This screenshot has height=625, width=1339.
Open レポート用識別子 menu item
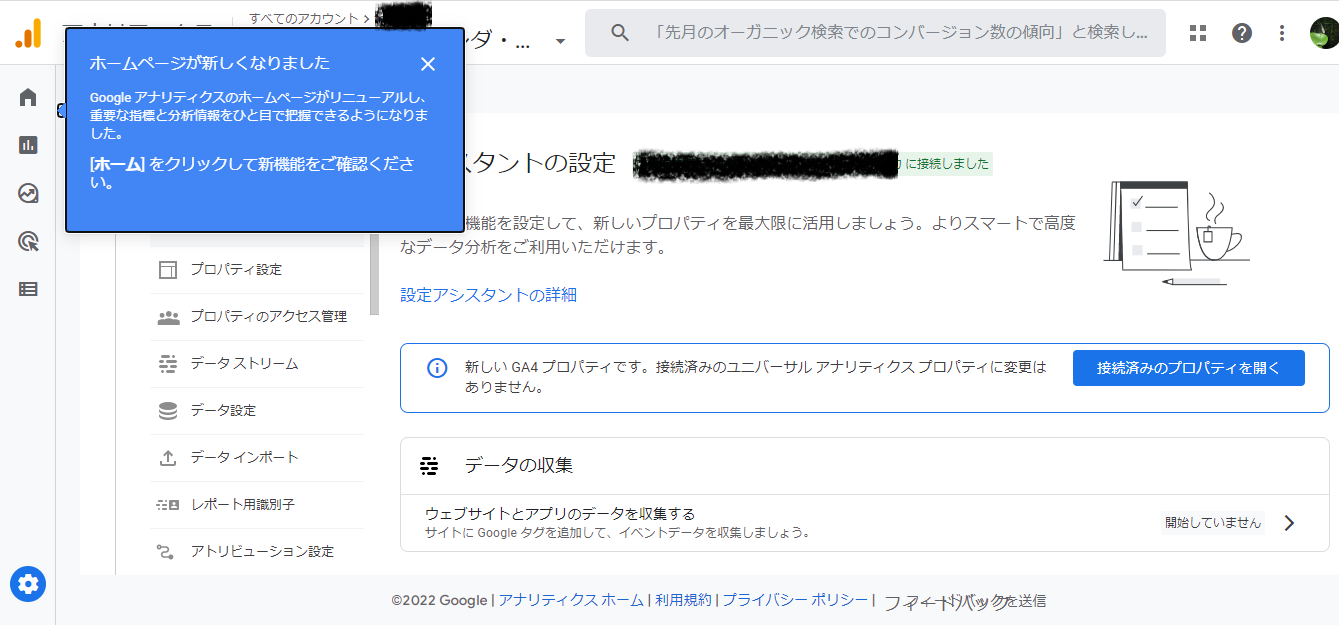tap(257, 504)
